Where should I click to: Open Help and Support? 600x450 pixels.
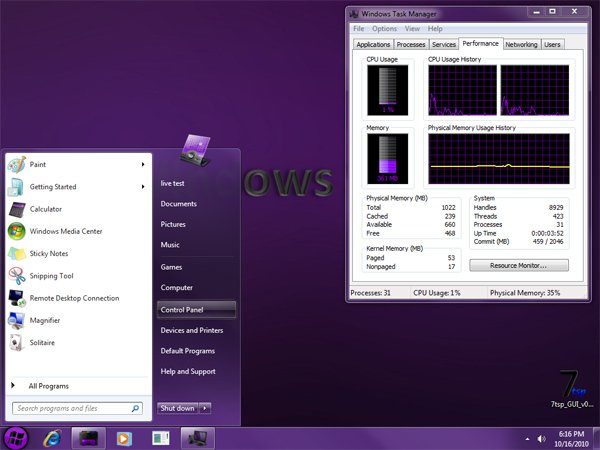pyautogui.click(x=188, y=372)
